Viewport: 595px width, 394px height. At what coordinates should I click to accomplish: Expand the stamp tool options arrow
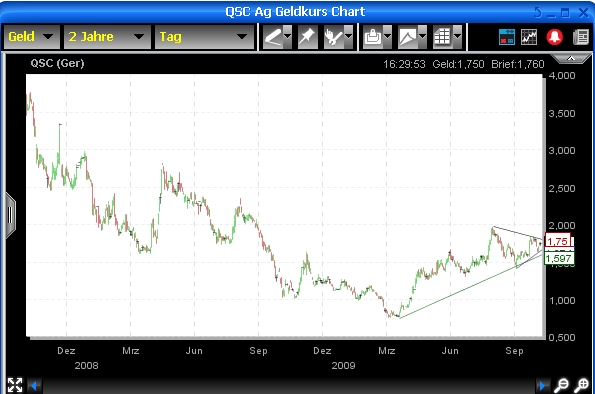click(387, 37)
